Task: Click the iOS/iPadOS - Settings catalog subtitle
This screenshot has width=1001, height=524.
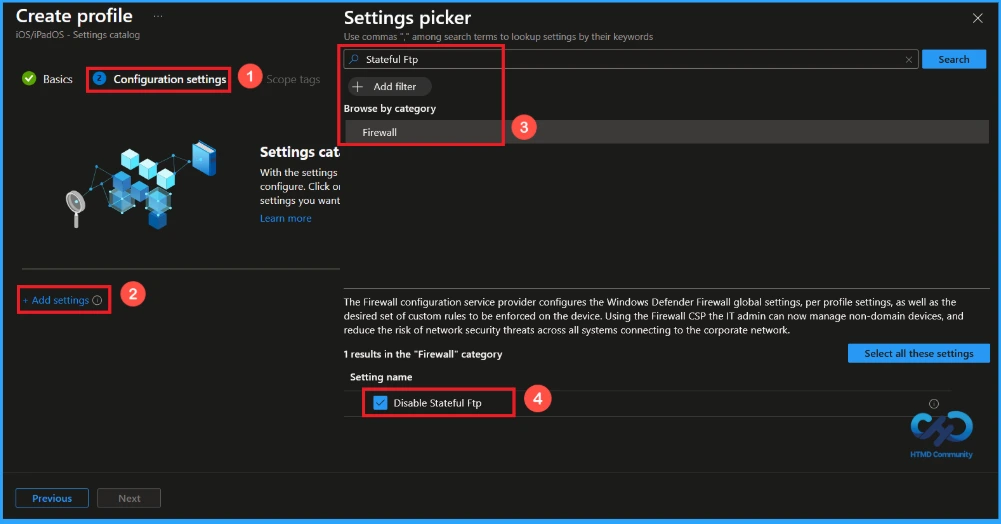Action: point(78,35)
